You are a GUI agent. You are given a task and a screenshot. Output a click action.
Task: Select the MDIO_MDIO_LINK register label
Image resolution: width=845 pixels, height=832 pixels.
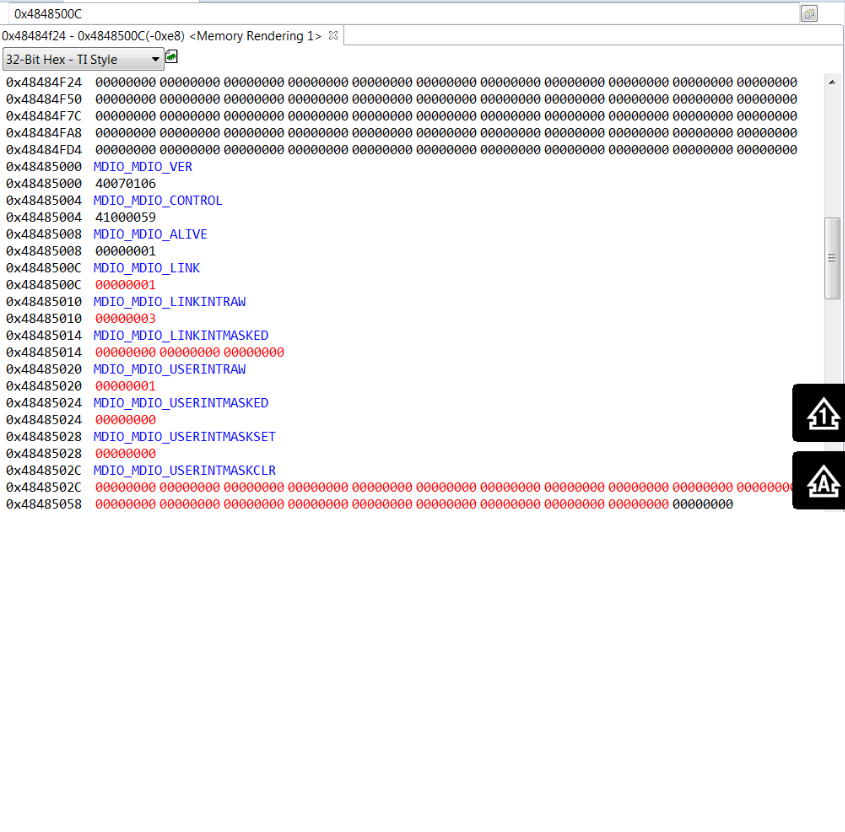point(147,268)
